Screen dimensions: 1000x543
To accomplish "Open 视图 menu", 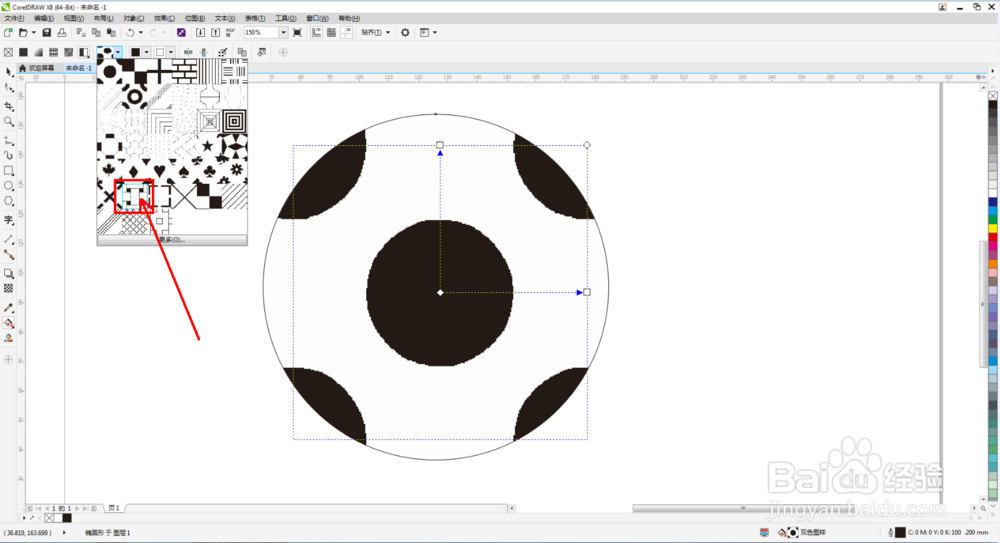I will coord(73,19).
